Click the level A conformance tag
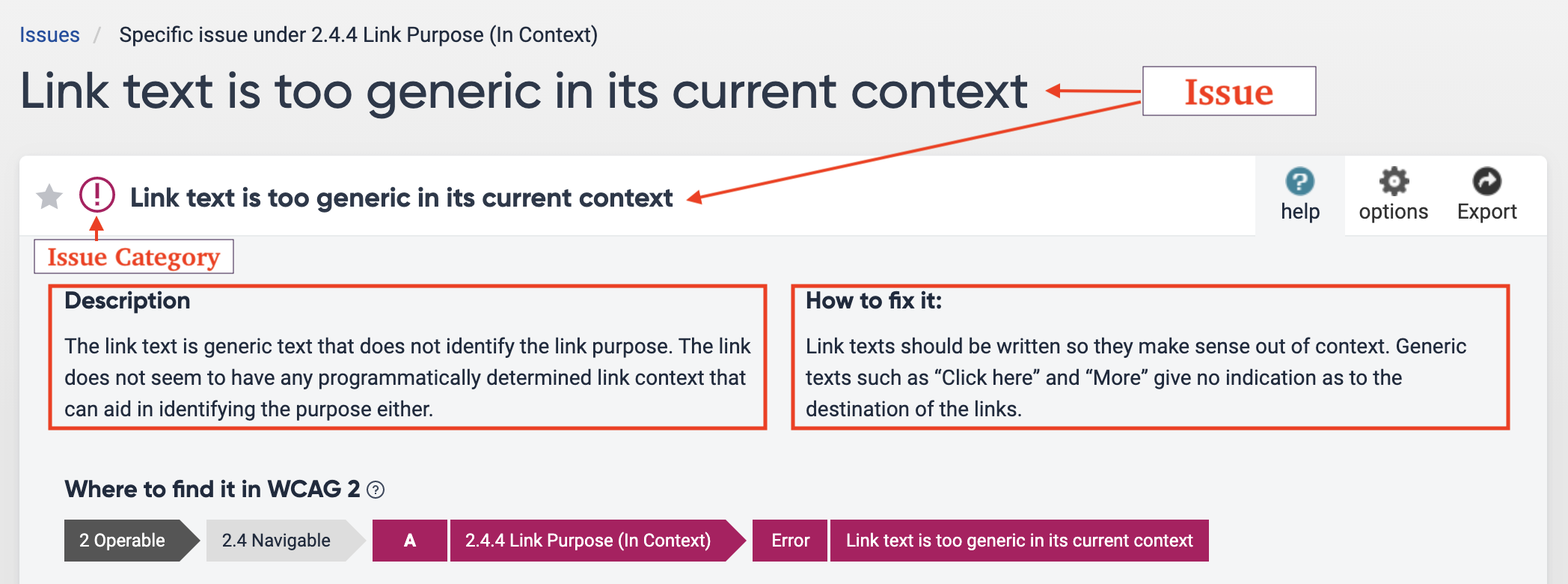Image resolution: width=1568 pixels, height=584 pixels. (409, 541)
